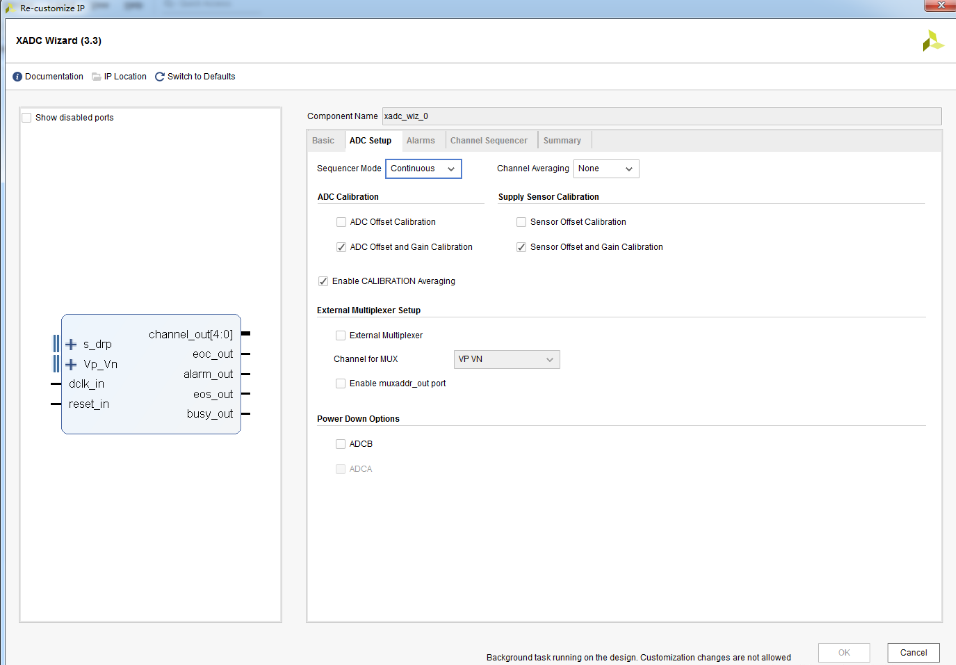Open the Channel Averaging dropdown

(606, 169)
